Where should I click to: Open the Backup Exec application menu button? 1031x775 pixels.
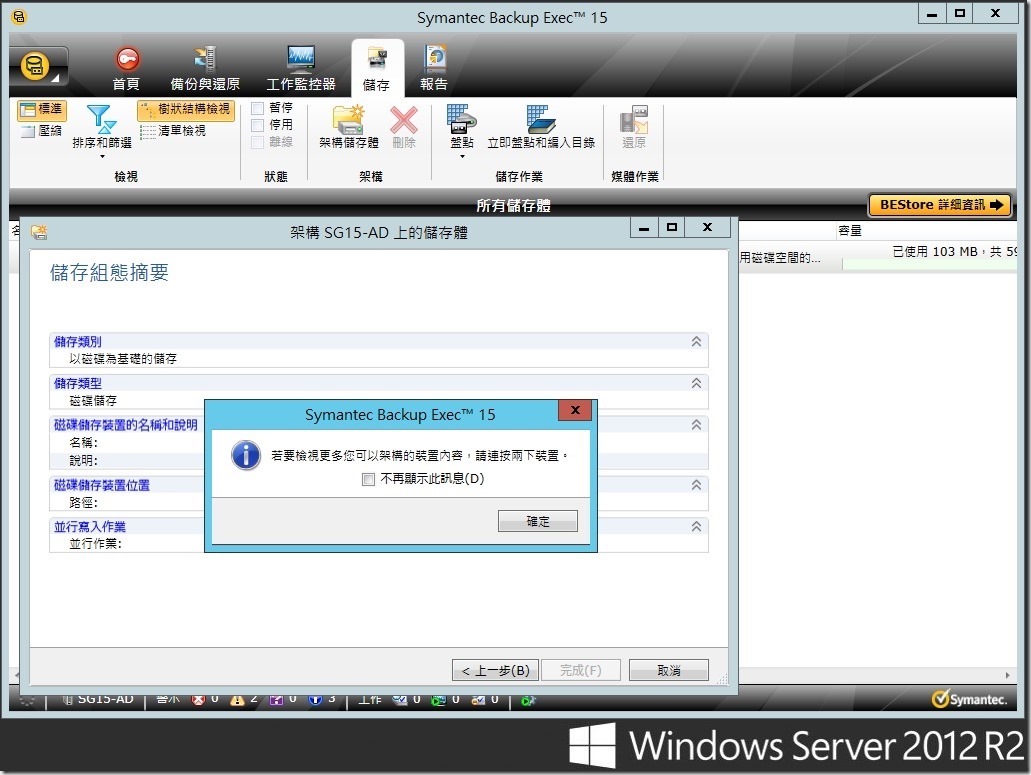click(38, 68)
